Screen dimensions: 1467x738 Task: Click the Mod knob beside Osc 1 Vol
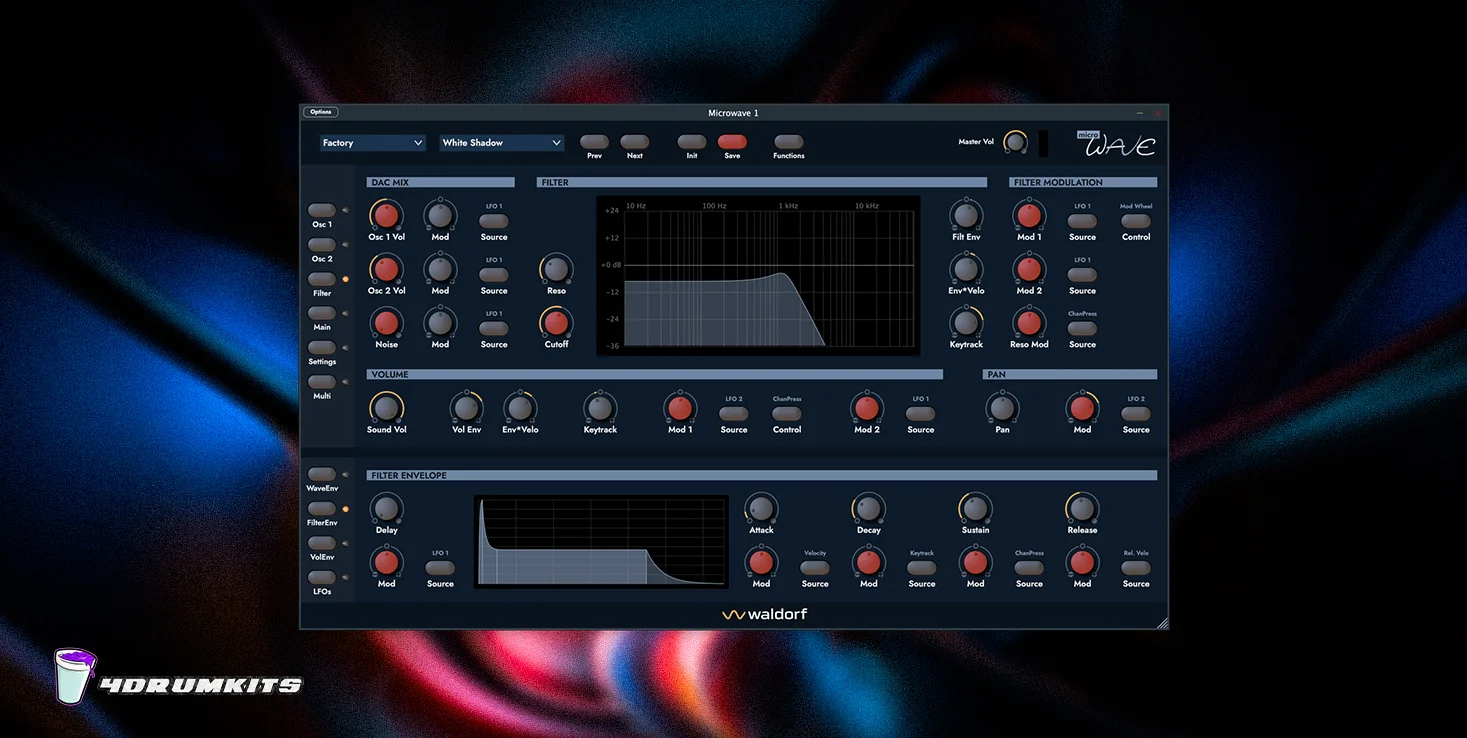click(x=440, y=215)
